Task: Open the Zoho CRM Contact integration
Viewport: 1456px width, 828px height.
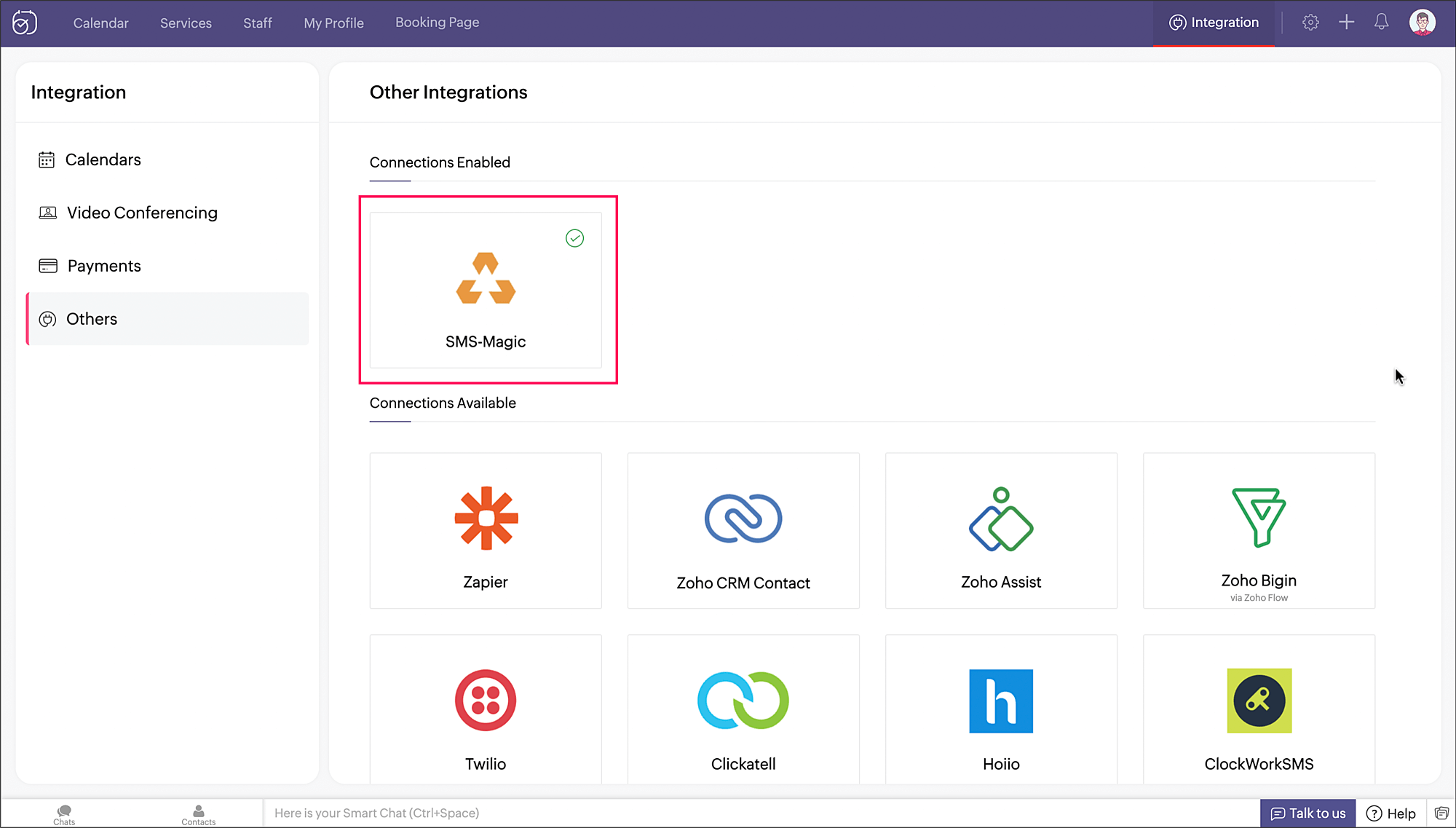Action: pos(743,530)
